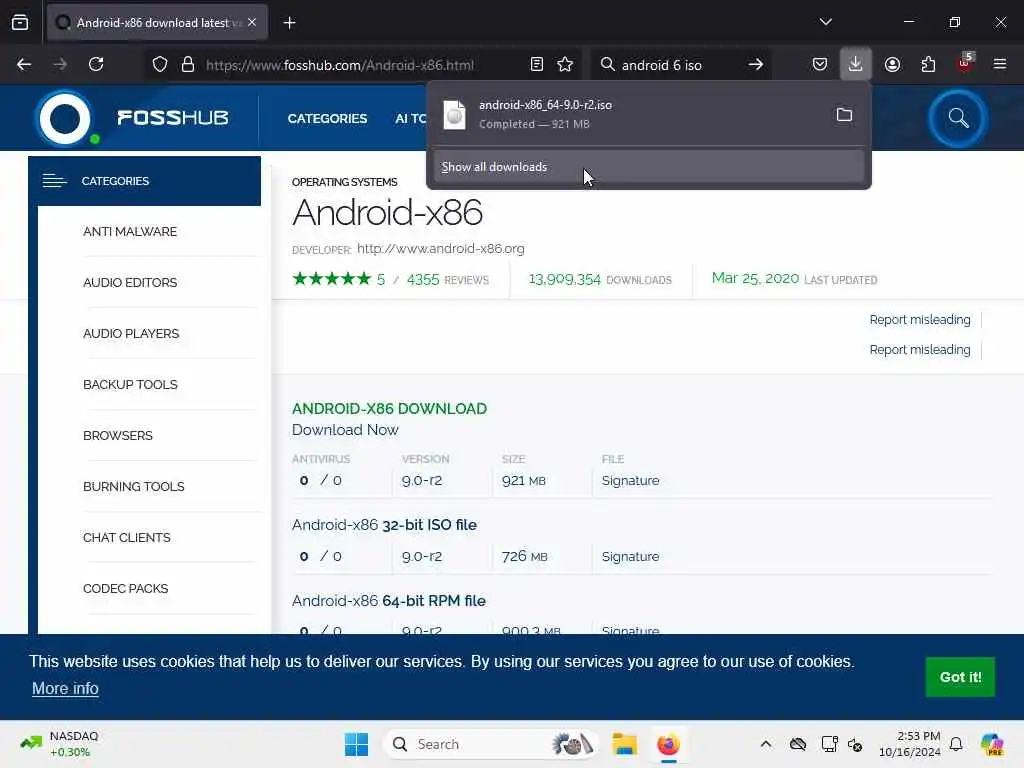Click the 'Mar 25, 2020' last updated date

click(x=755, y=278)
